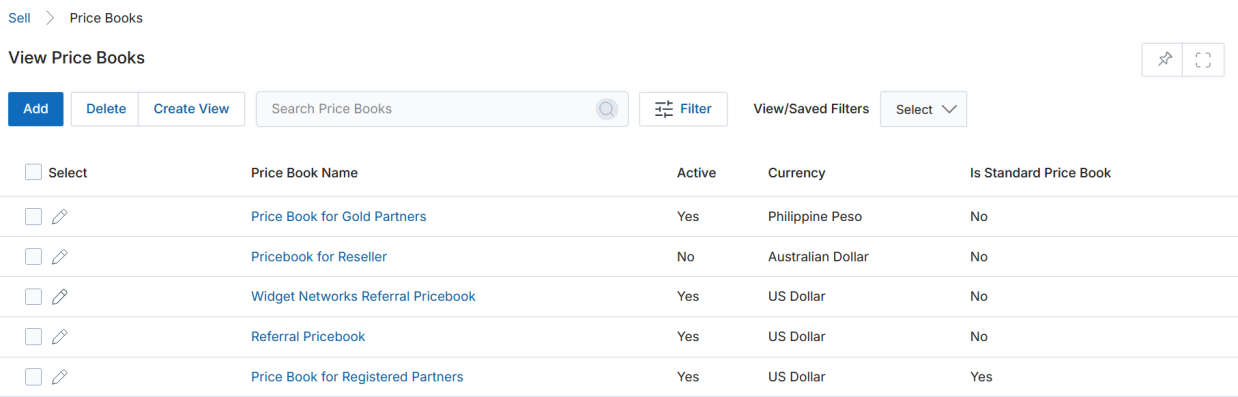Click Price Book Name column header
The width and height of the screenshot is (1238, 397).
(304, 172)
